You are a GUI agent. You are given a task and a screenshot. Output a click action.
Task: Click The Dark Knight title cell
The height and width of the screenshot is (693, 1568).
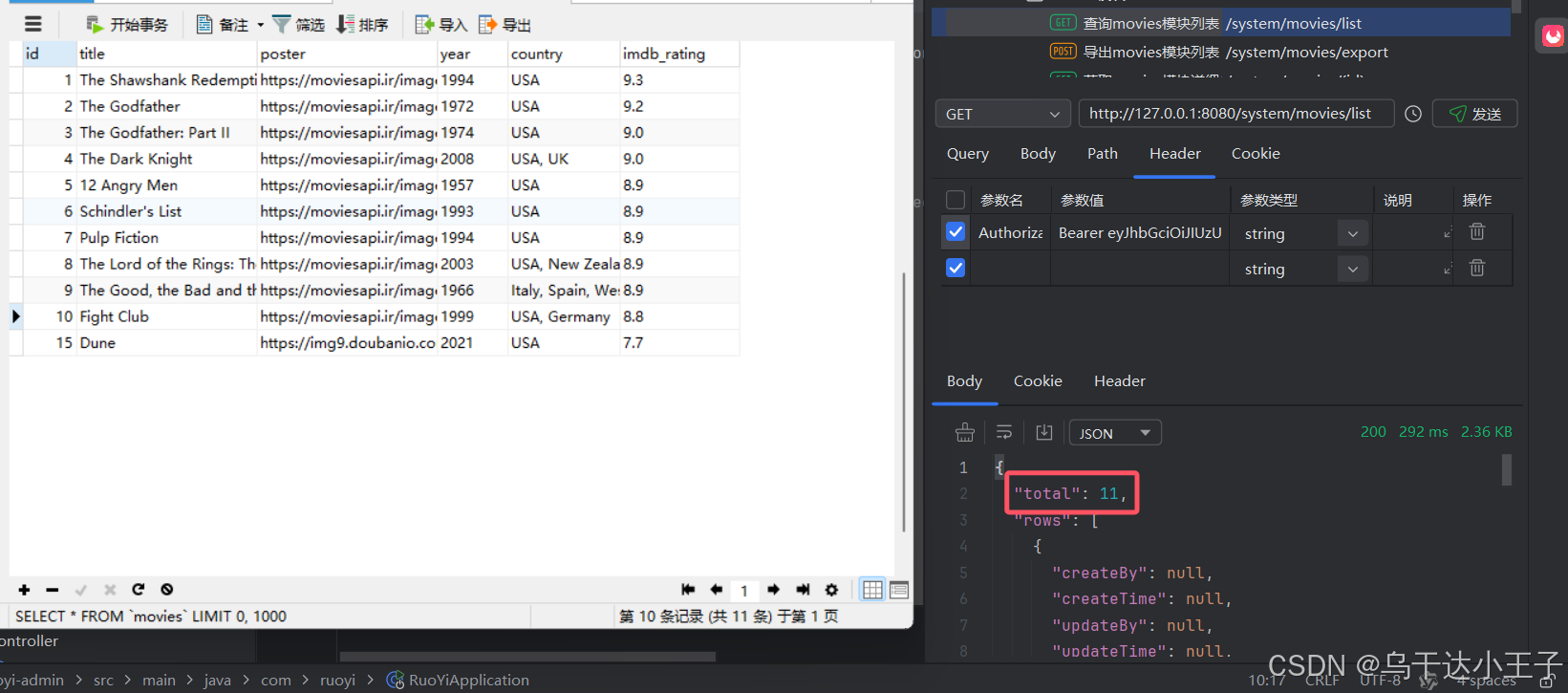(166, 159)
